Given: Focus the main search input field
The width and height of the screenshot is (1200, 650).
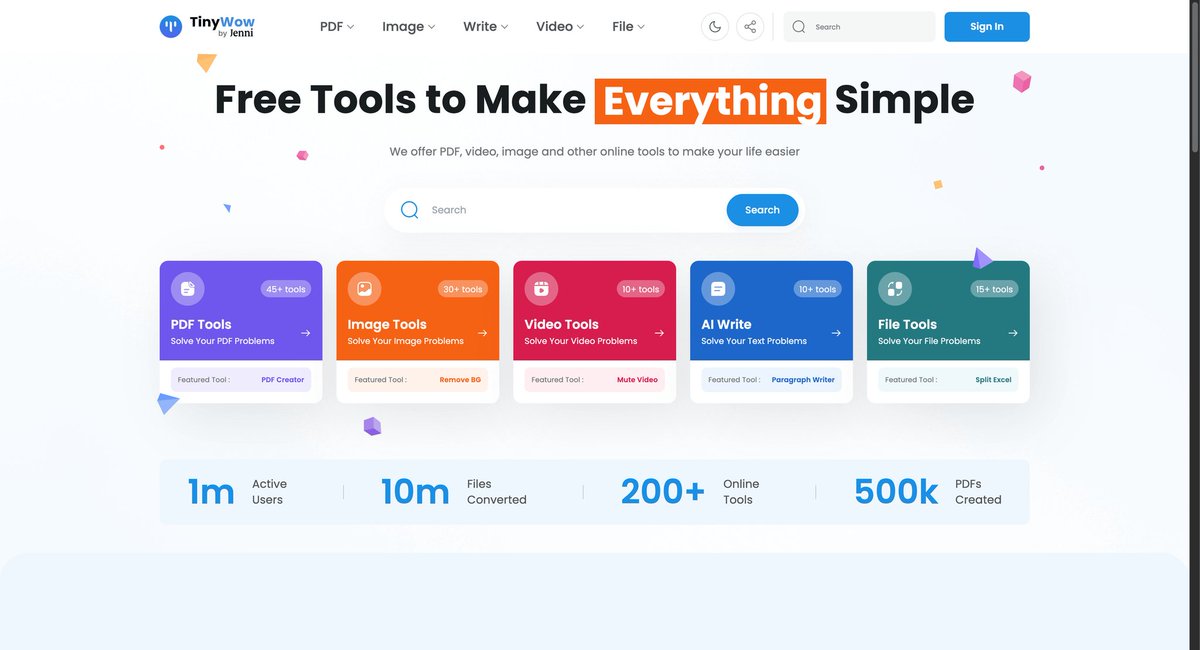Looking at the screenshot, I should click(x=575, y=210).
